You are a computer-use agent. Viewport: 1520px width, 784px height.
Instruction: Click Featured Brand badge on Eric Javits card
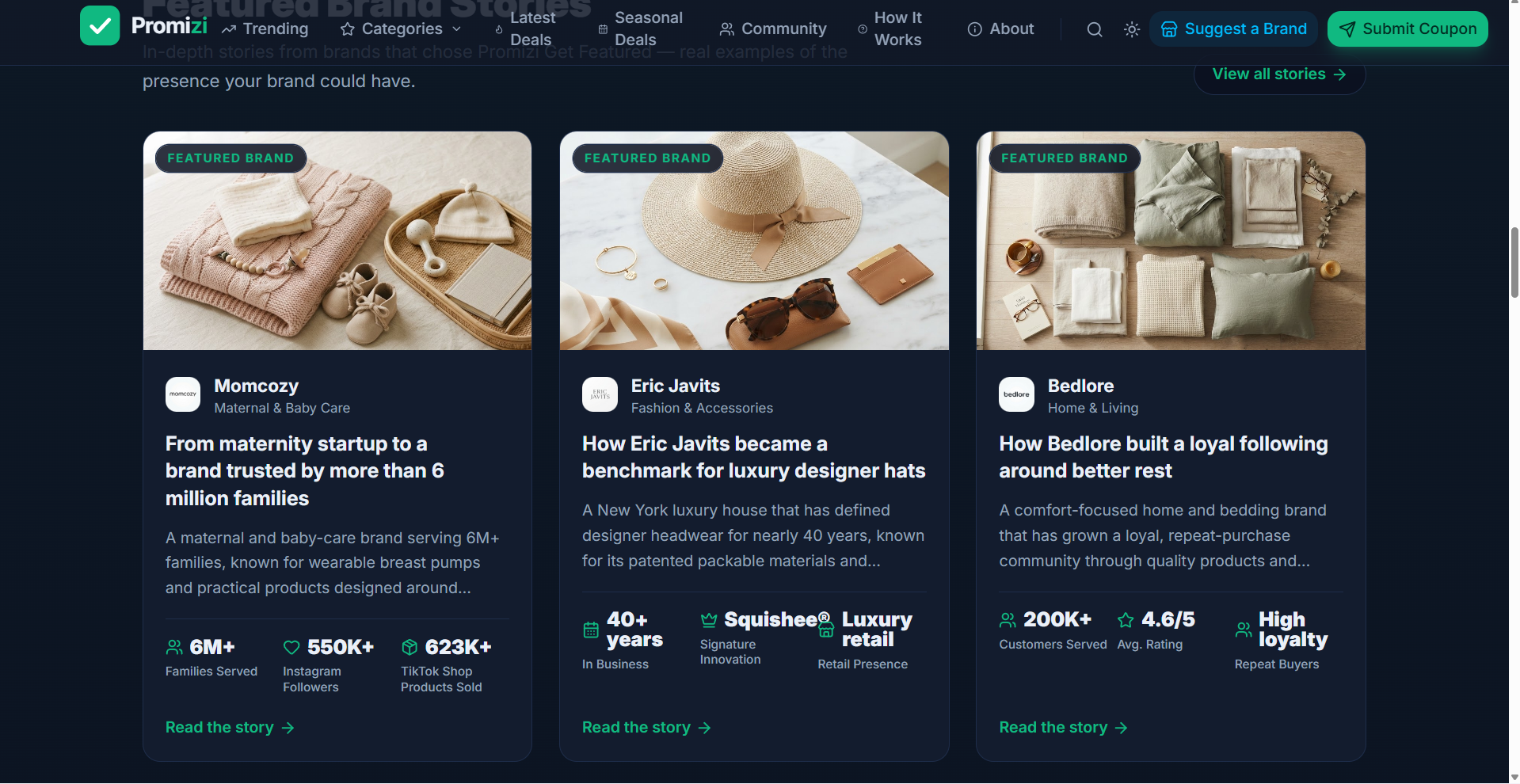(x=648, y=158)
